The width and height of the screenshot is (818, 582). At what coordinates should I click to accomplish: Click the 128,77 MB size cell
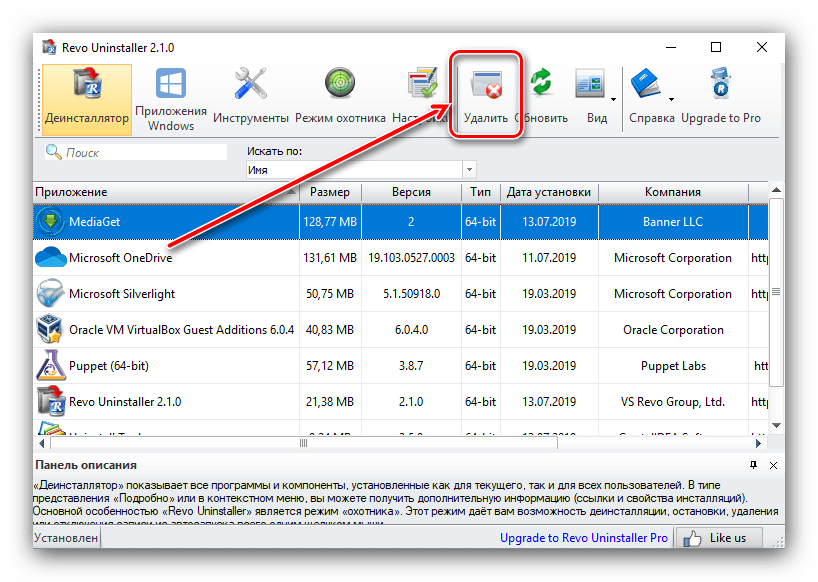coord(330,222)
